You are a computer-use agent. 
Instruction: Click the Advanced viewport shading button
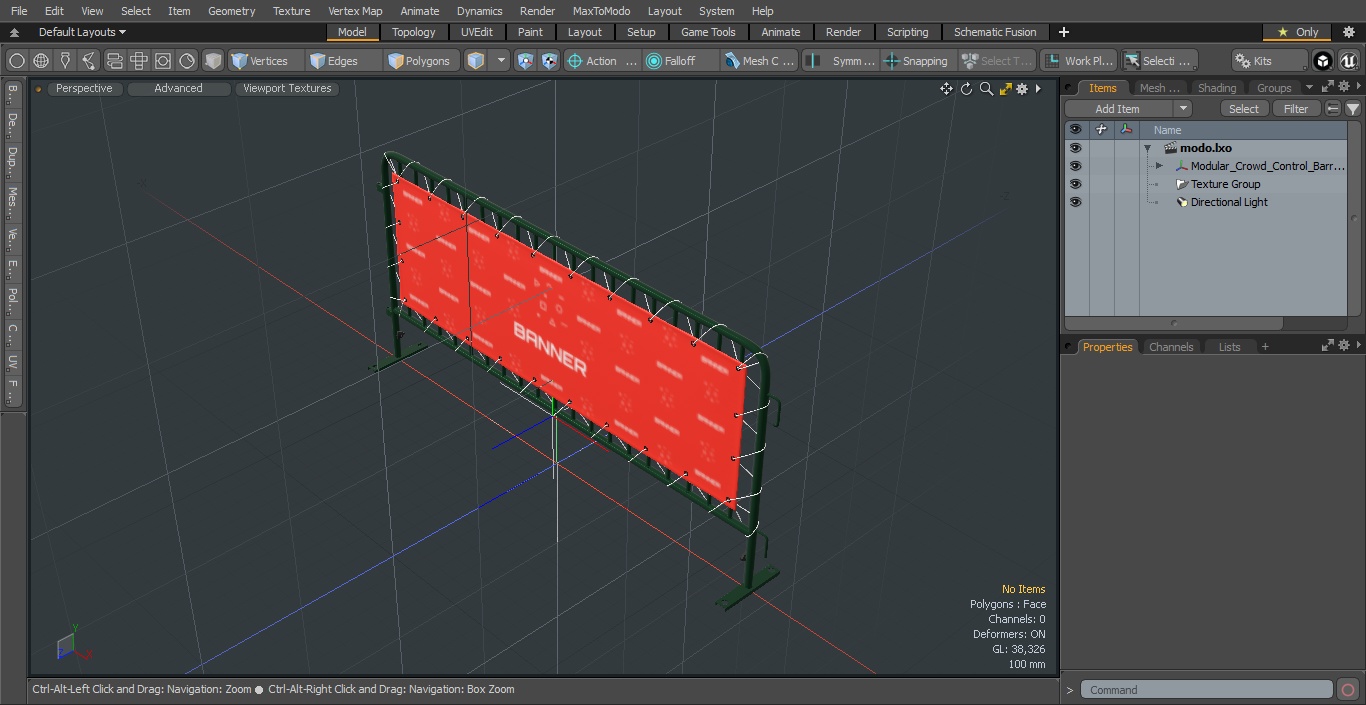pyautogui.click(x=178, y=88)
